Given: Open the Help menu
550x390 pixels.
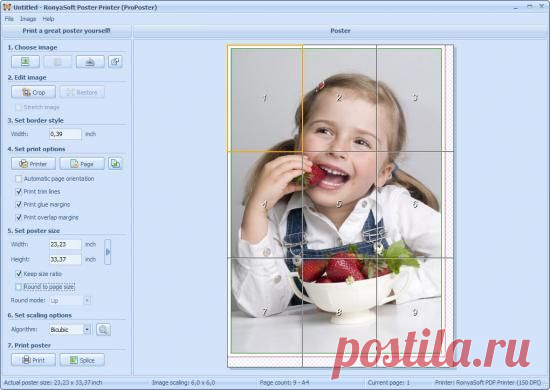Looking at the screenshot, I should 48,19.
